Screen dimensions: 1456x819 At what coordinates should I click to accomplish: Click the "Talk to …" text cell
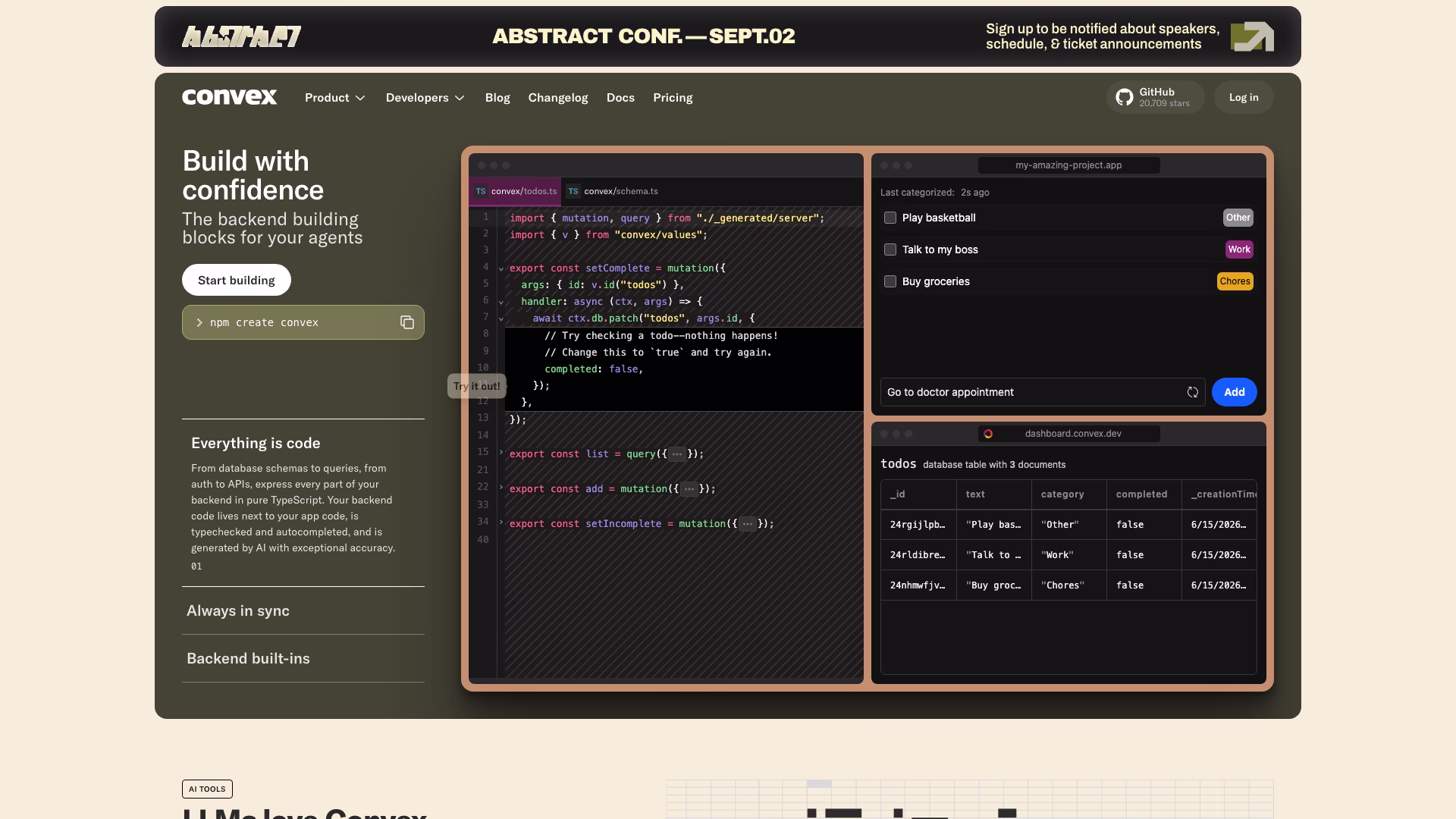tap(994, 555)
